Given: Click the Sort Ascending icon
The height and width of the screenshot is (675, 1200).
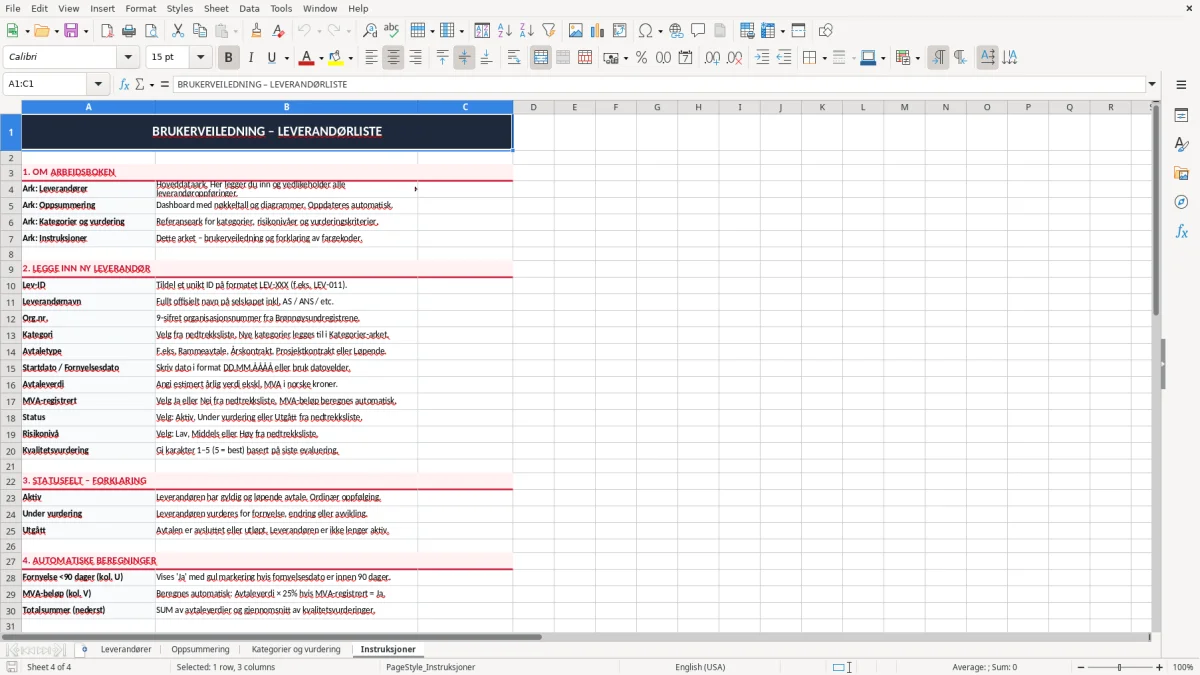Looking at the screenshot, I should tap(504, 31).
